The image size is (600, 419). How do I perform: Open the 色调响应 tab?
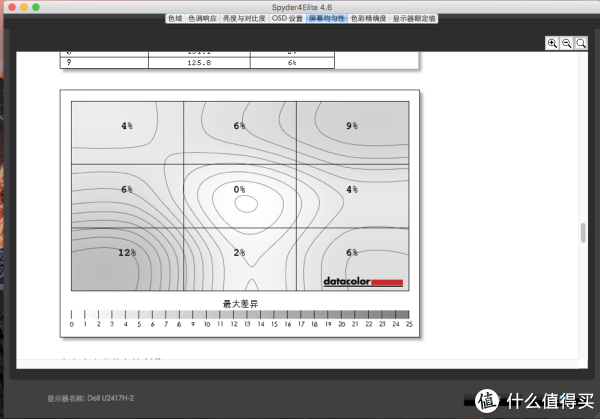coord(202,18)
